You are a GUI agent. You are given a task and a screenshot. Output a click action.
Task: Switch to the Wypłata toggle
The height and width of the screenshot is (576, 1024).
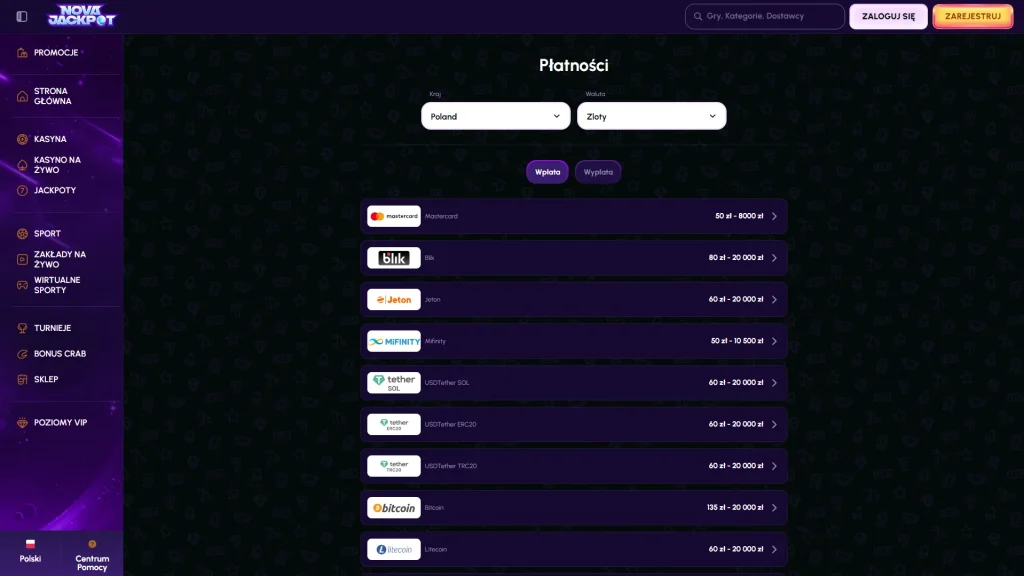tap(598, 172)
